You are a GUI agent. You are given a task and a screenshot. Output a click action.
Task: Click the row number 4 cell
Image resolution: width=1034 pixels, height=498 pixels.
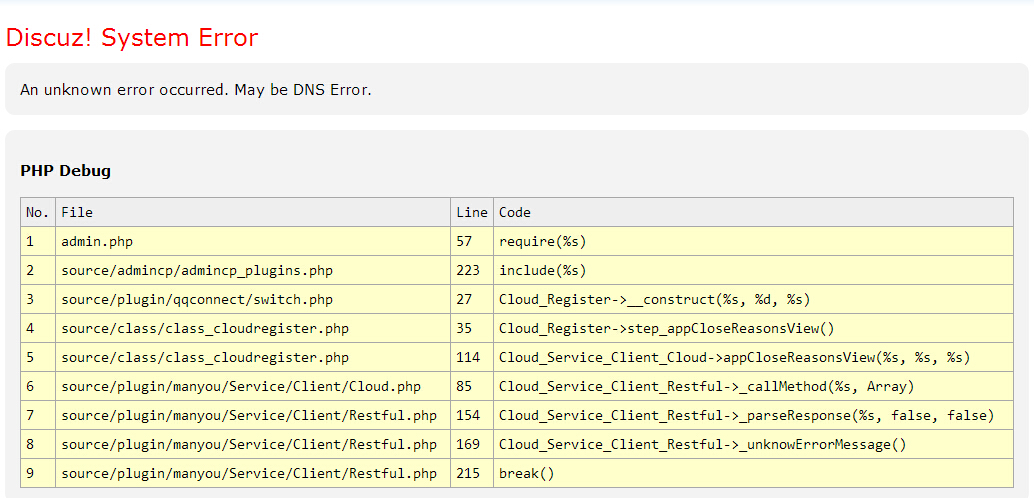tap(38, 328)
